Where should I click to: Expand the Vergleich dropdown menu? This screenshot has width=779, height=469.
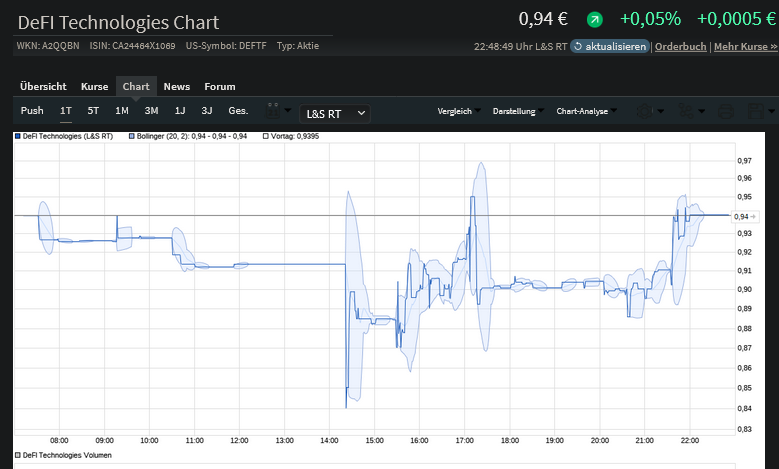(x=458, y=112)
